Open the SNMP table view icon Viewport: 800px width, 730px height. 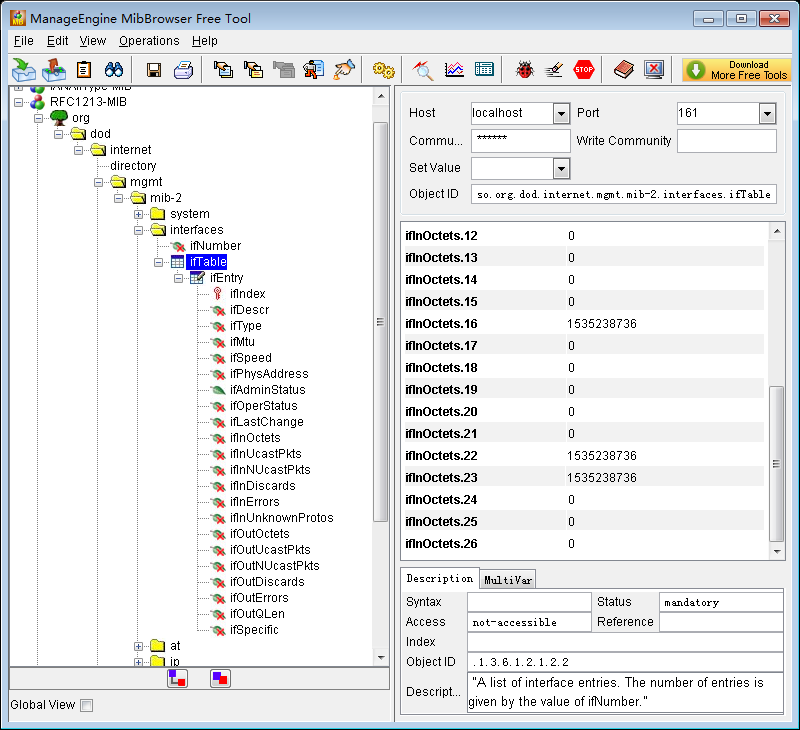click(484, 69)
